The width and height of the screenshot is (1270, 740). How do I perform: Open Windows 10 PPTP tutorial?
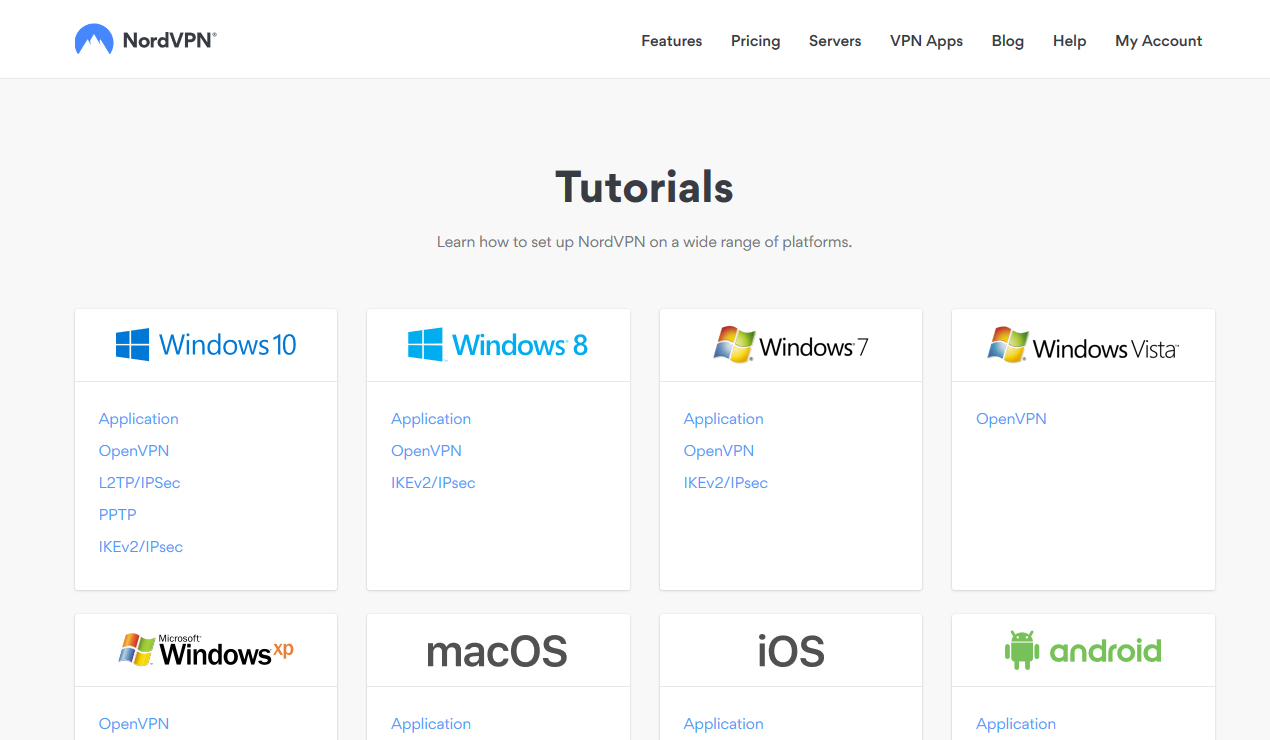(x=118, y=515)
